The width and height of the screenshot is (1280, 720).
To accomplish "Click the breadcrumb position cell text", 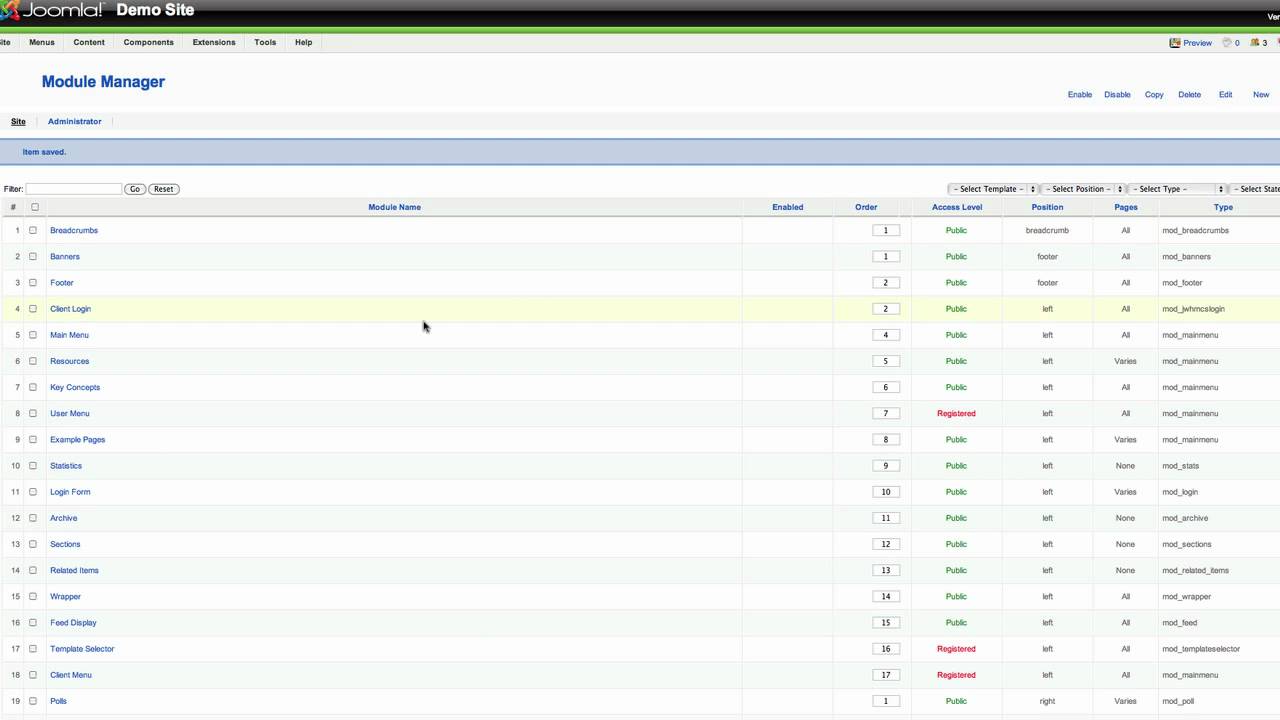I will [x=1047, y=230].
